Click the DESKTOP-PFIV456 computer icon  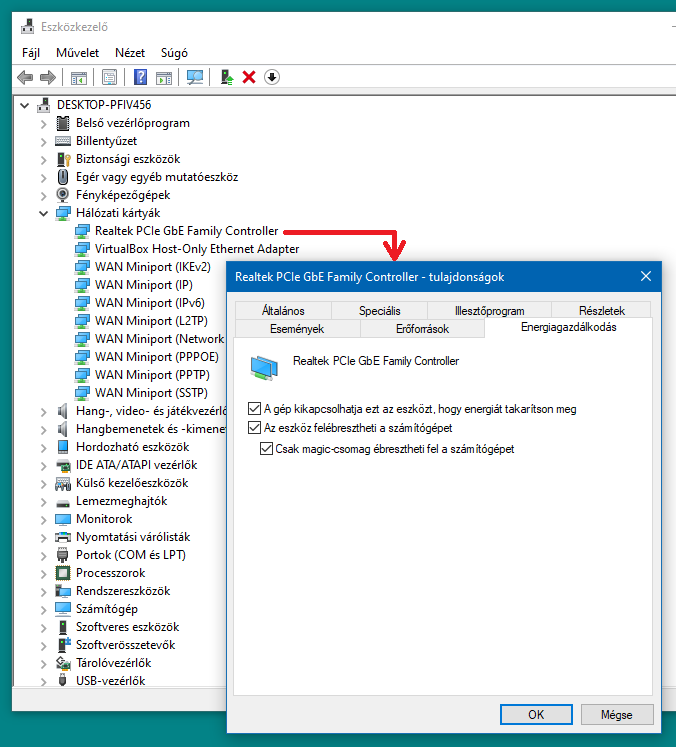click(44, 105)
